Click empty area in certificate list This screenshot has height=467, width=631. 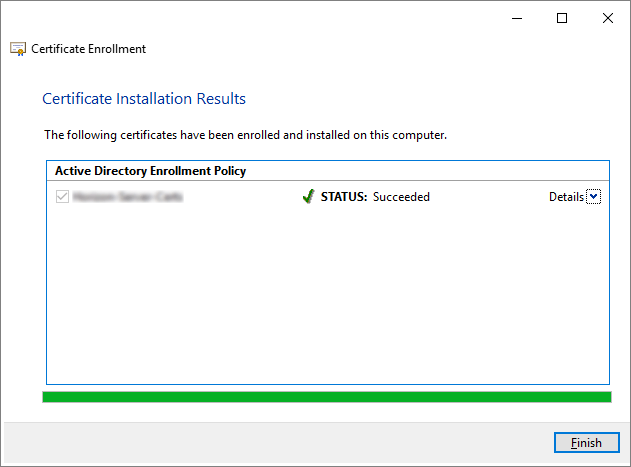[326, 300]
